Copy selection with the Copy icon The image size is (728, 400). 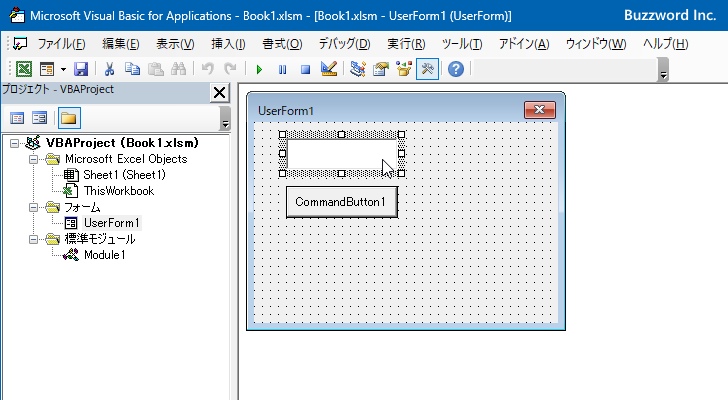132,69
